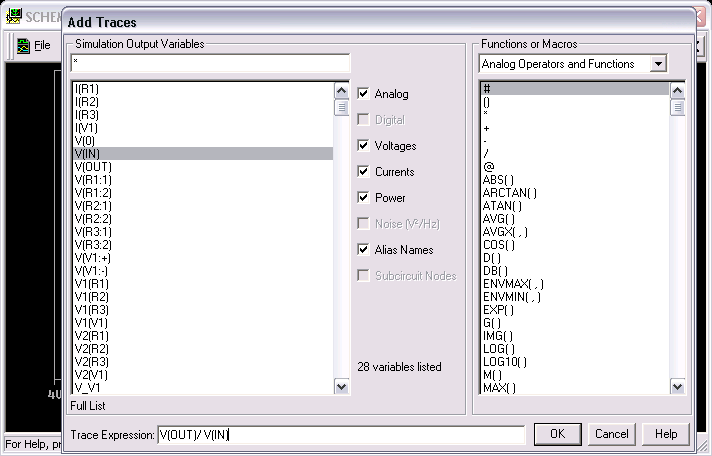Click the document icon beside the File menu
This screenshot has width=712, height=456.
[23, 45]
